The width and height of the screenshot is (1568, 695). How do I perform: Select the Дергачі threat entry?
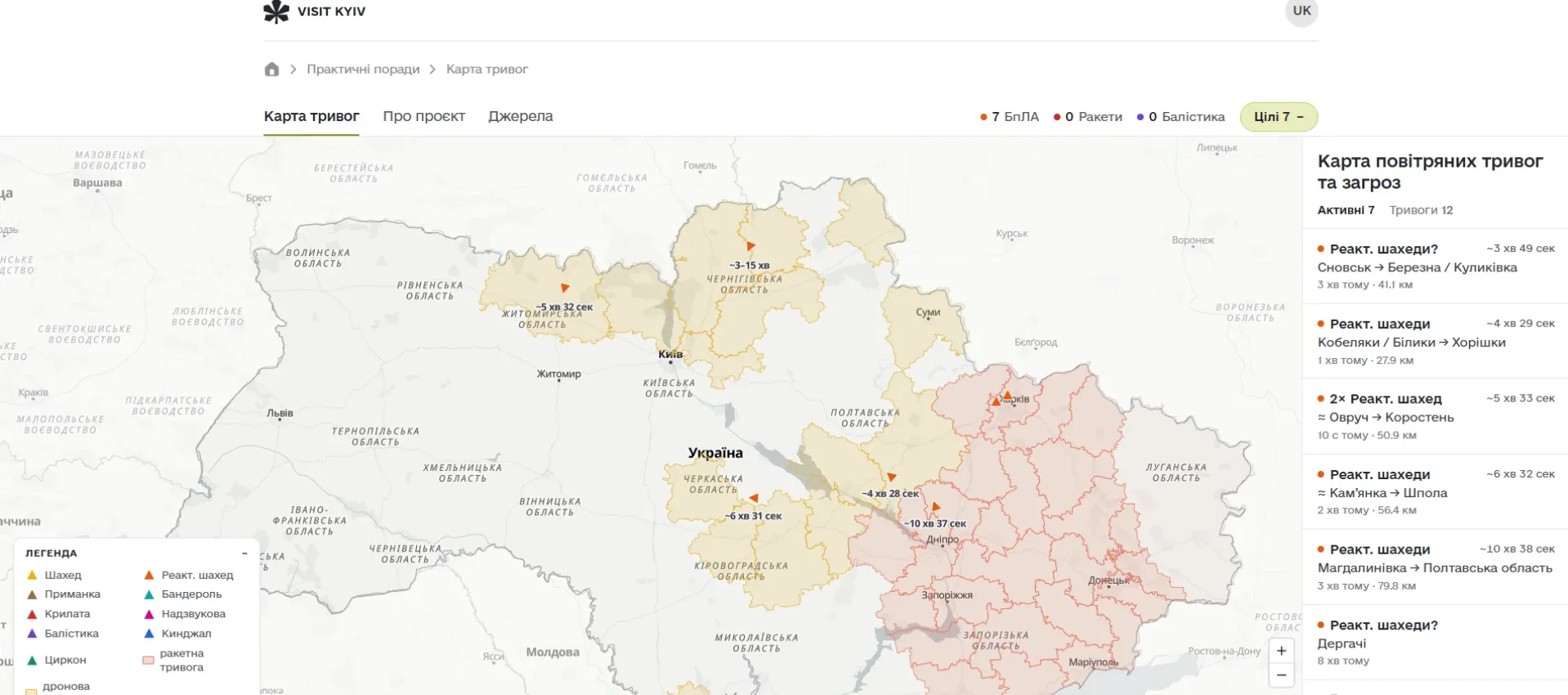pos(1435,643)
